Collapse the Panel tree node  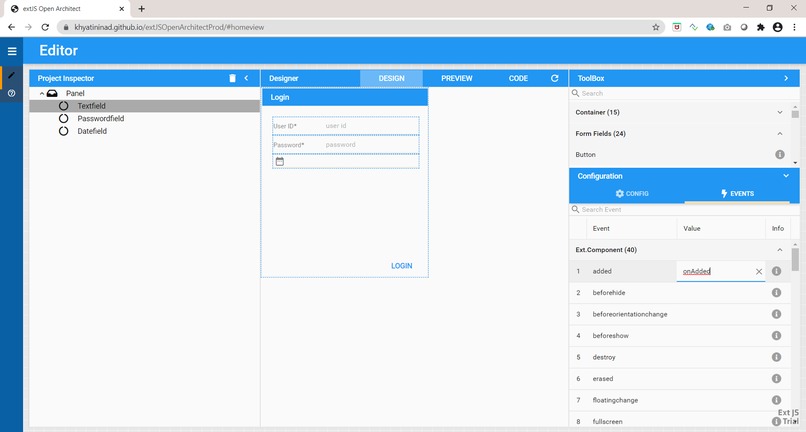42,94
